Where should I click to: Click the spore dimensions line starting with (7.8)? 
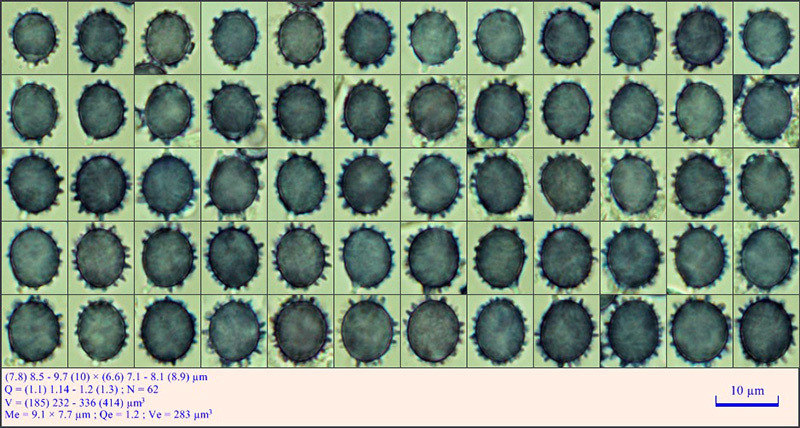click(x=106, y=377)
